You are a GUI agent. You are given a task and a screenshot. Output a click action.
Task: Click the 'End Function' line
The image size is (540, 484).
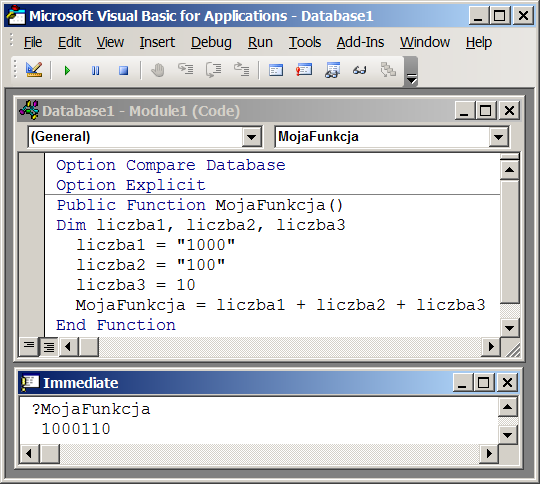[116, 325]
